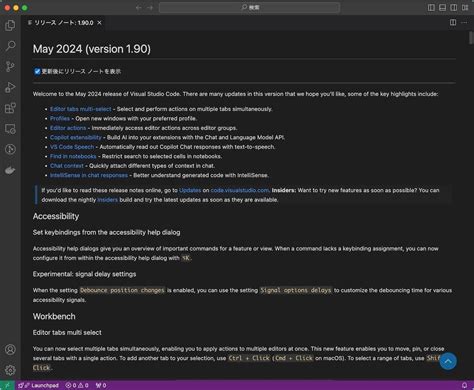Open the Manage gear icon
The image size is (474, 390).
(10, 370)
